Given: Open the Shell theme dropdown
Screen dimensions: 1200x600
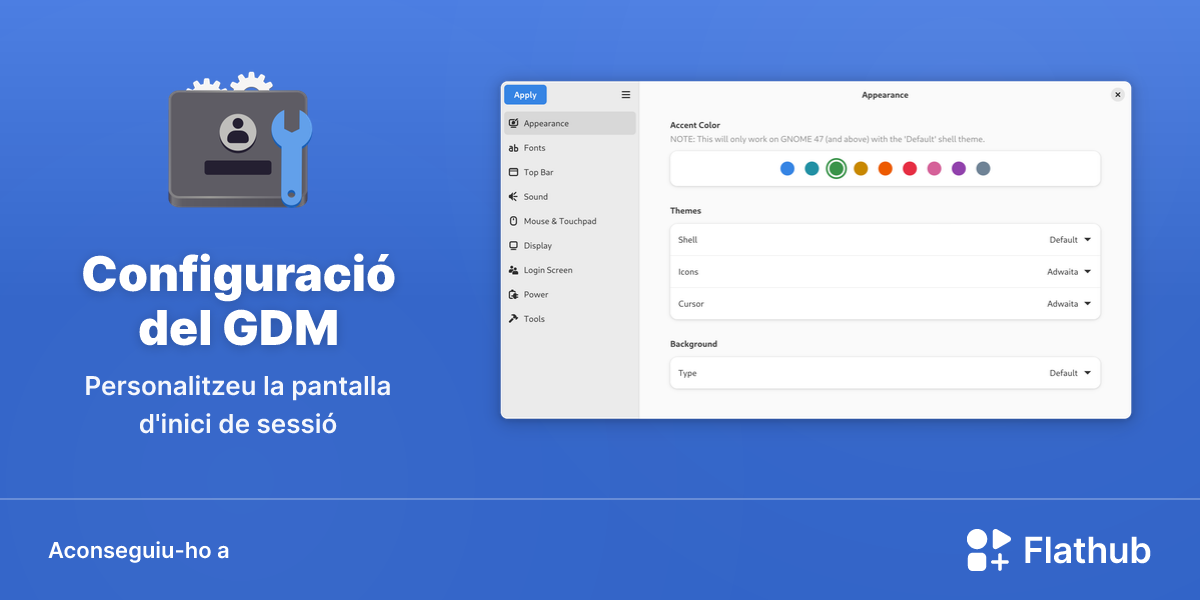Looking at the screenshot, I should (1070, 240).
